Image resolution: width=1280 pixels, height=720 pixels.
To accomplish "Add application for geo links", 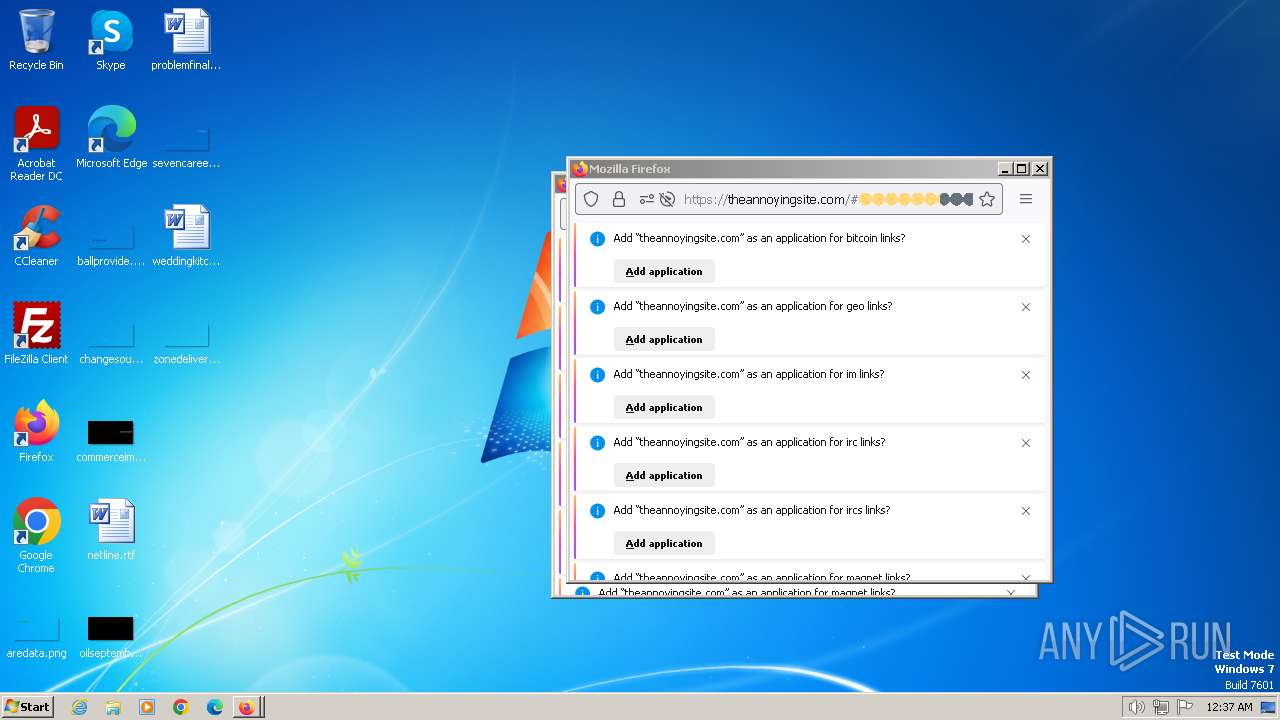I will pos(664,340).
